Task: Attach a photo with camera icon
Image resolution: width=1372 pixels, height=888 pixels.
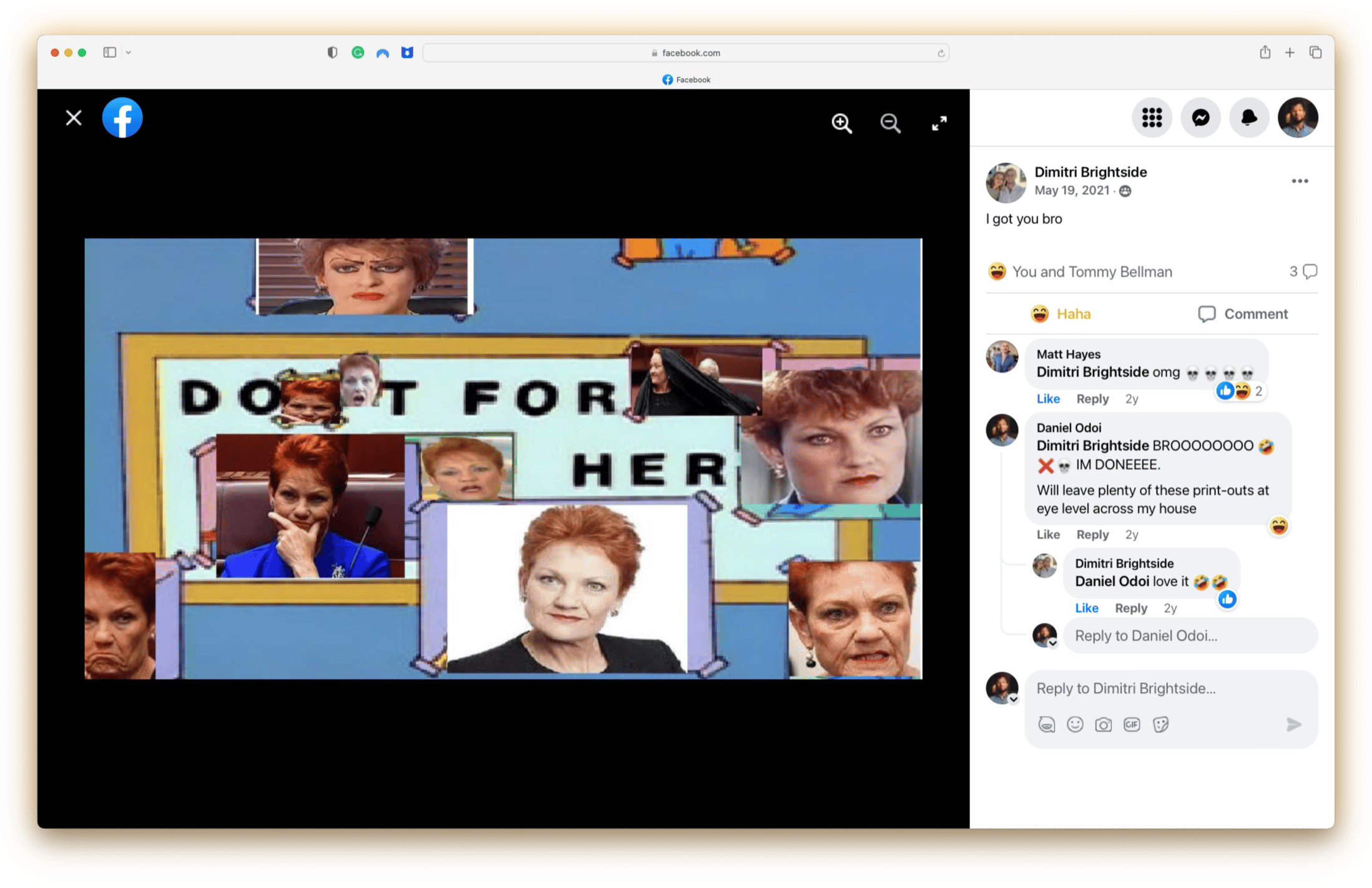Action: [1103, 725]
